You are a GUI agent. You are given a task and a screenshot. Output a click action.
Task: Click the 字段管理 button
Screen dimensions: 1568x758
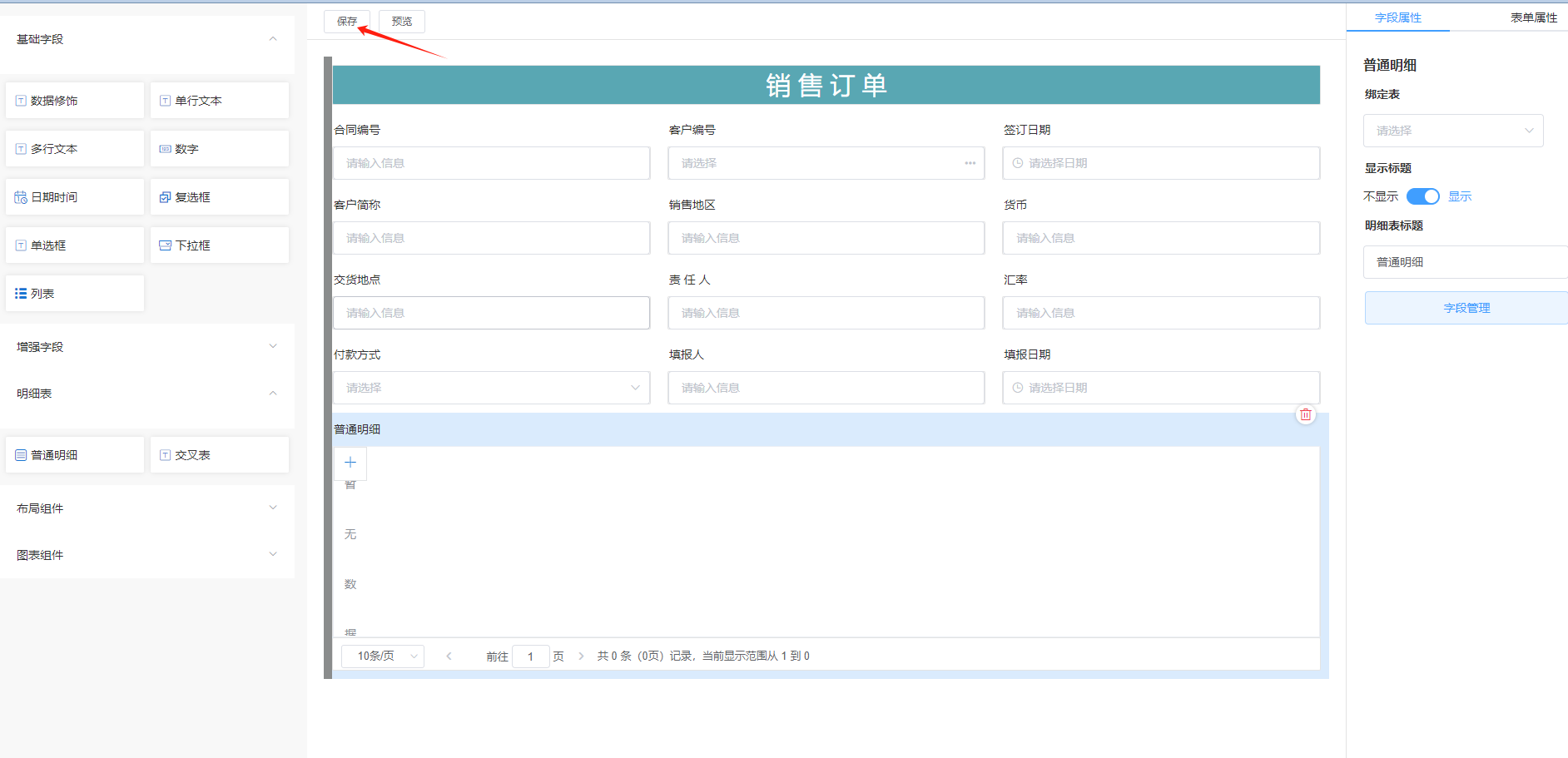tap(1466, 308)
